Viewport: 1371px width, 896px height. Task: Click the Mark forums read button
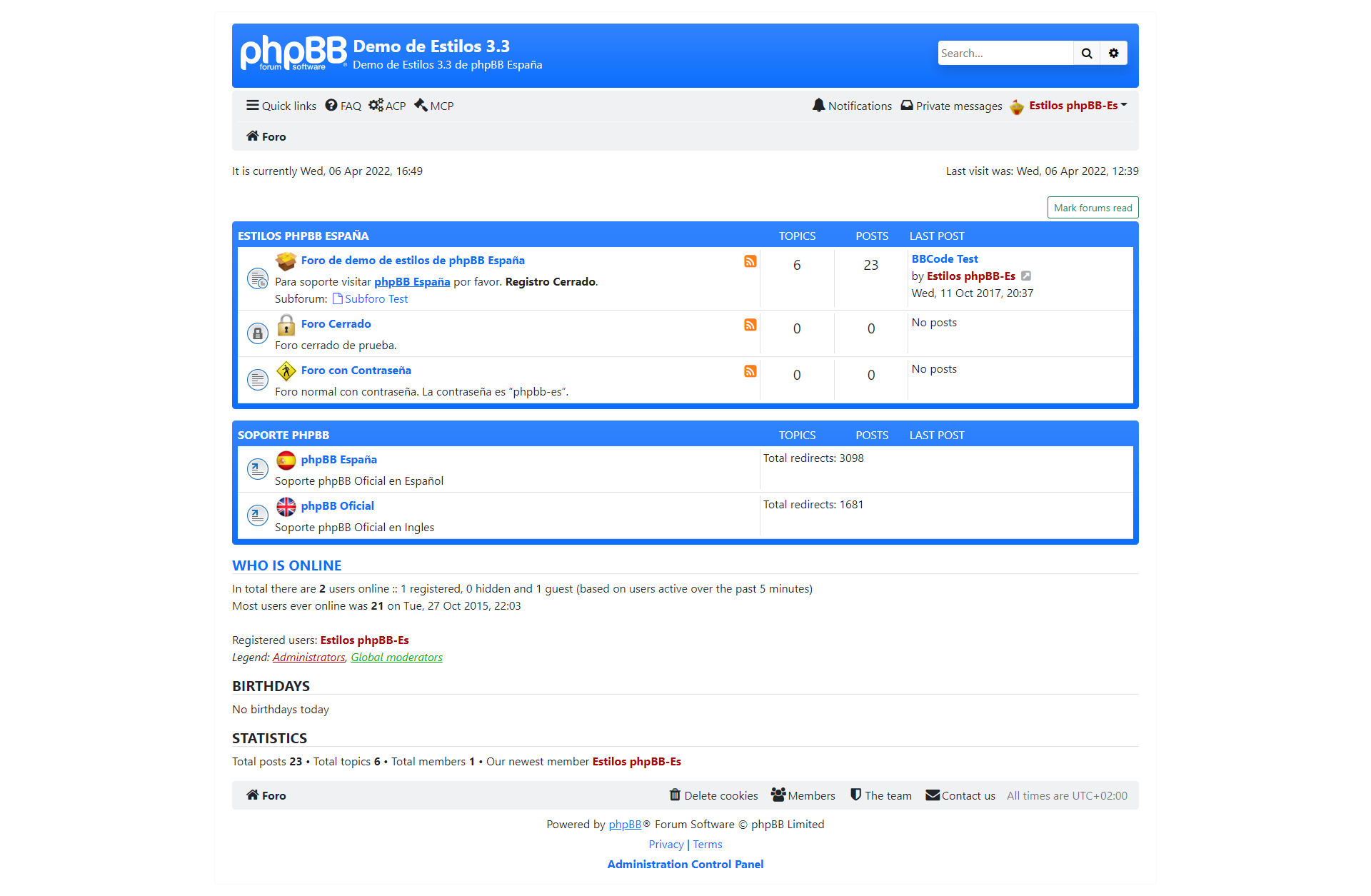[x=1093, y=208]
